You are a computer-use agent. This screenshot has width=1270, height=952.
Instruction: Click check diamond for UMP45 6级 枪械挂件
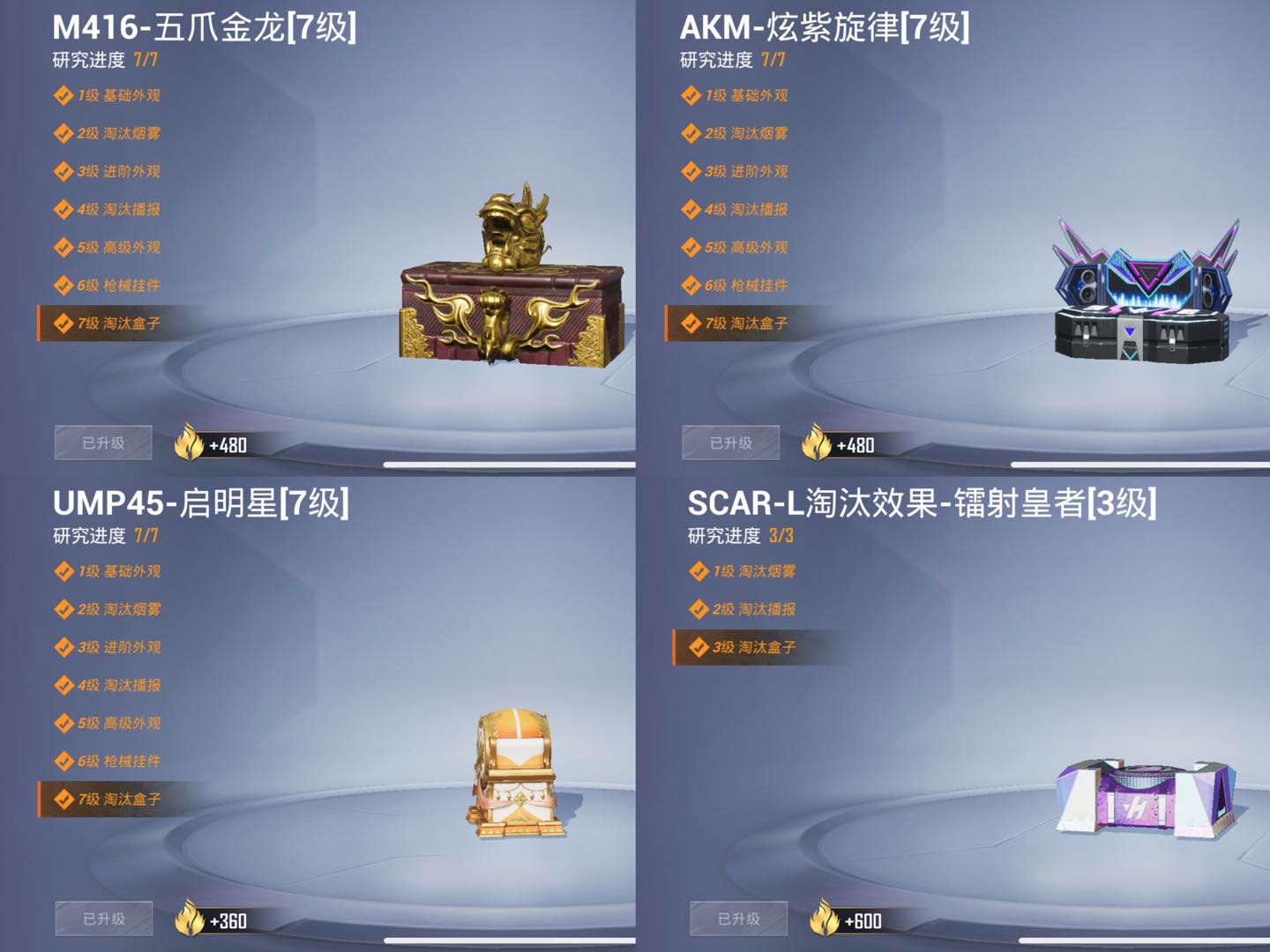pos(64,761)
